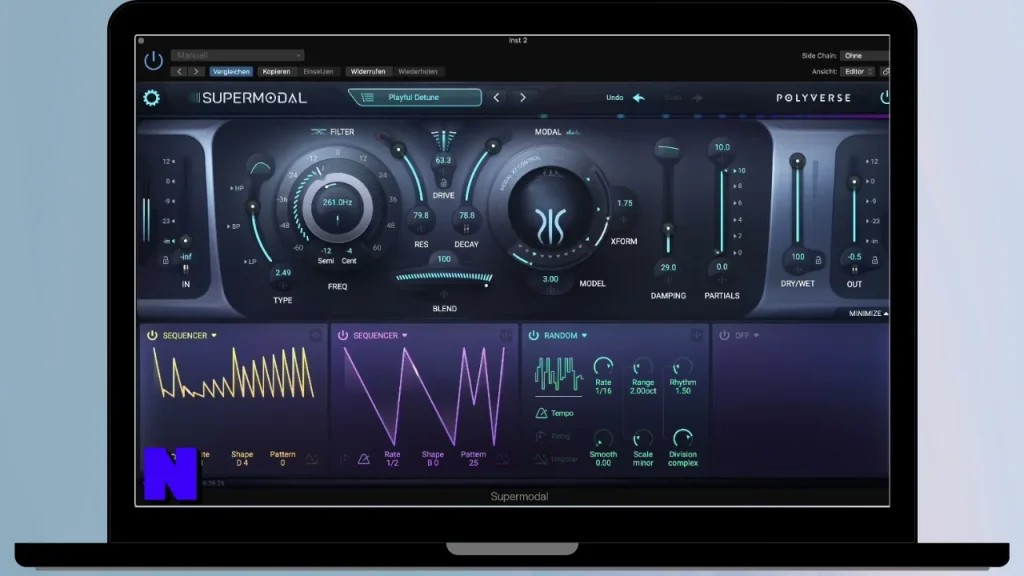
Task: Click the link icon near Ansicht
Action: coord(885,72)
